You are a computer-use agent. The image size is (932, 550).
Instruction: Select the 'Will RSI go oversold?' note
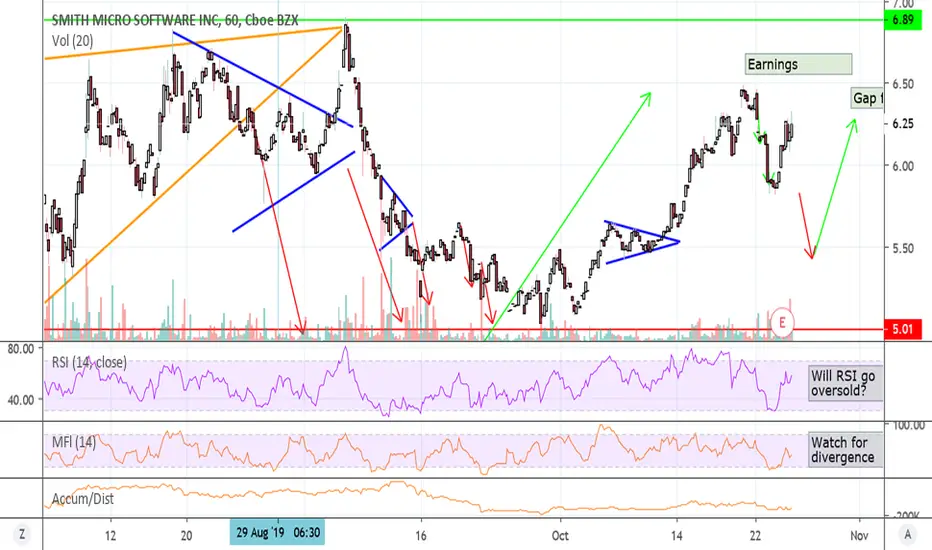click(x=845, y=383)
